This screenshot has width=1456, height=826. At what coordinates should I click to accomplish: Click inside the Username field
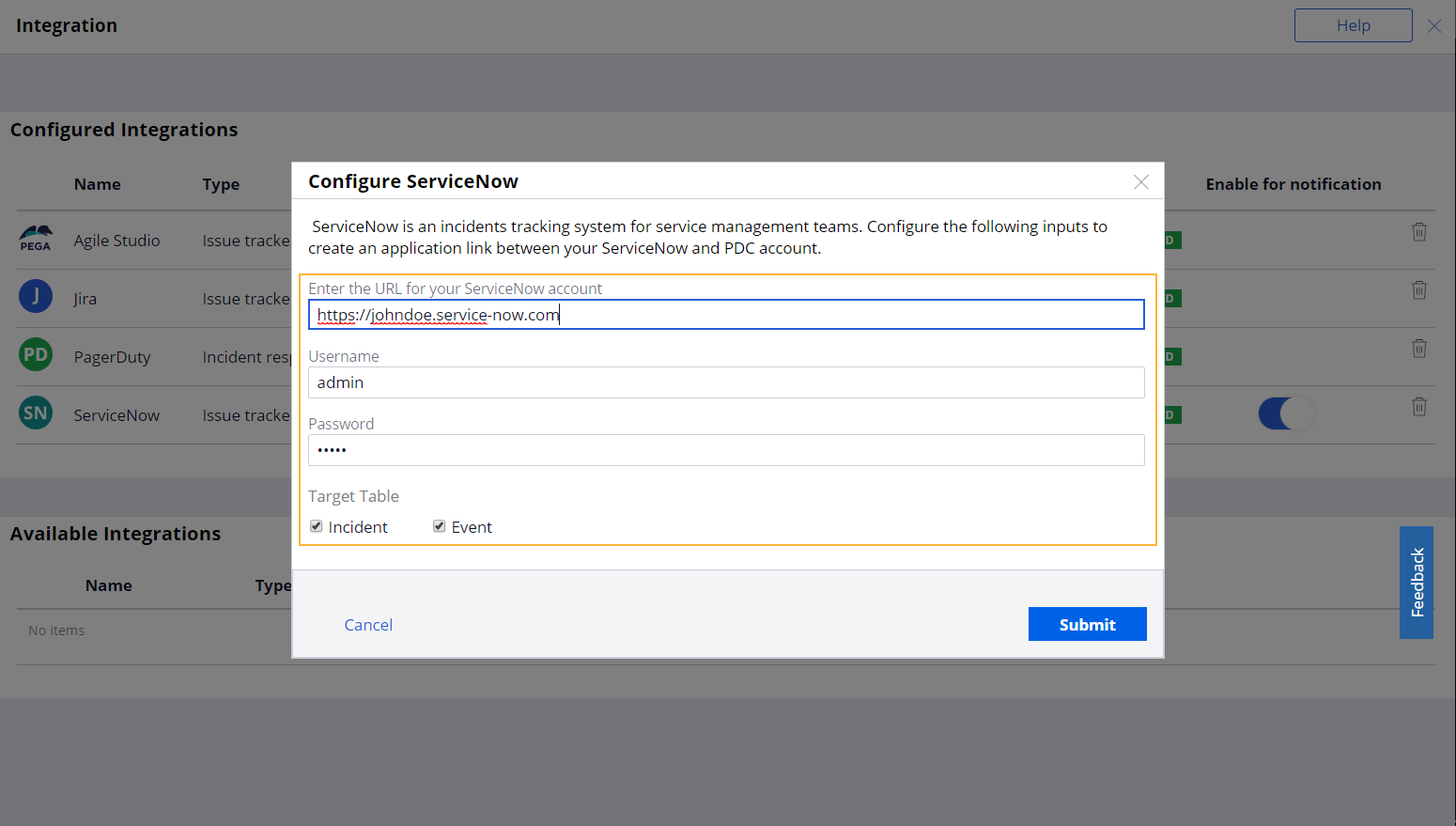tap(726, 382)
